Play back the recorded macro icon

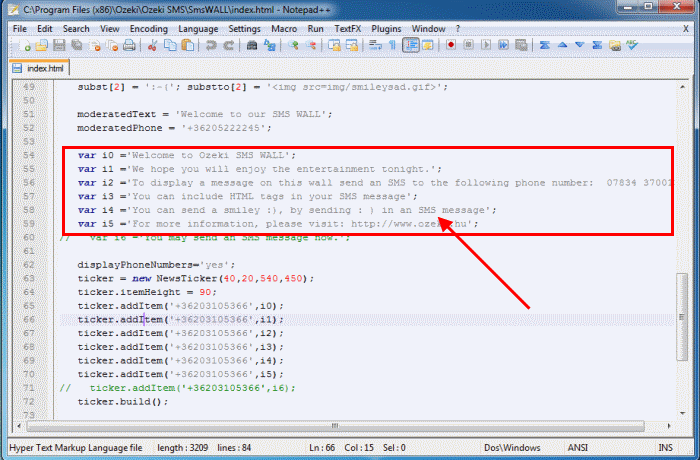(486, 46)
